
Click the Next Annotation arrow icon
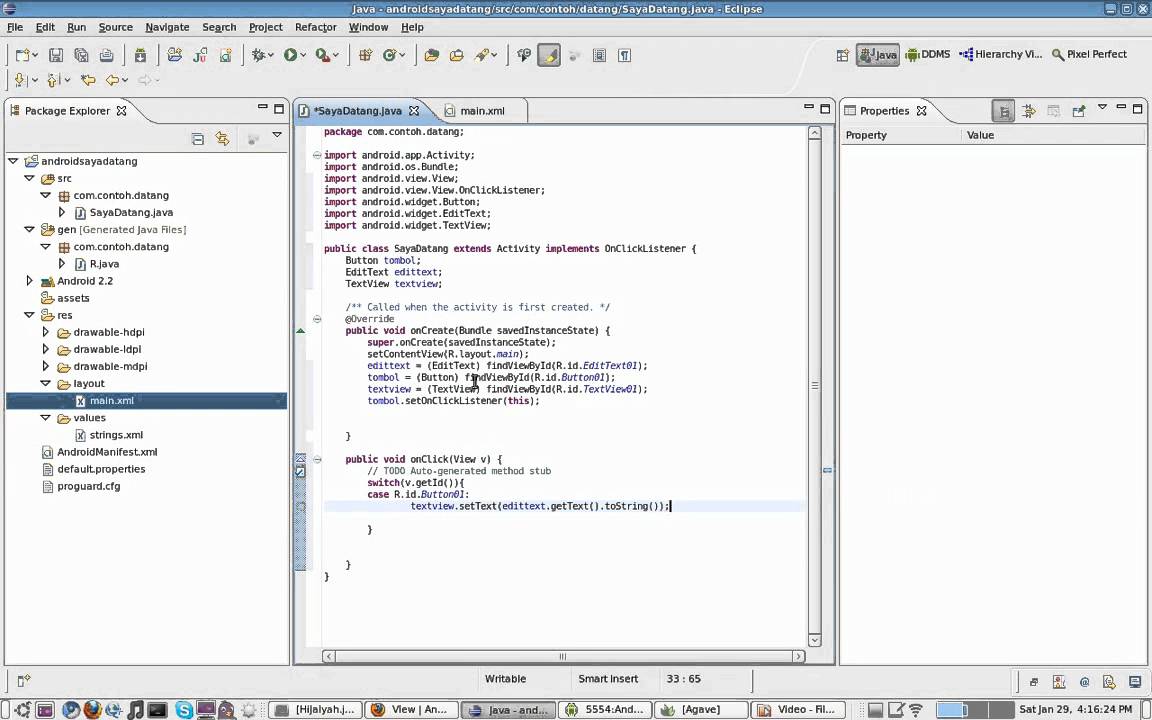click(20, 80)
